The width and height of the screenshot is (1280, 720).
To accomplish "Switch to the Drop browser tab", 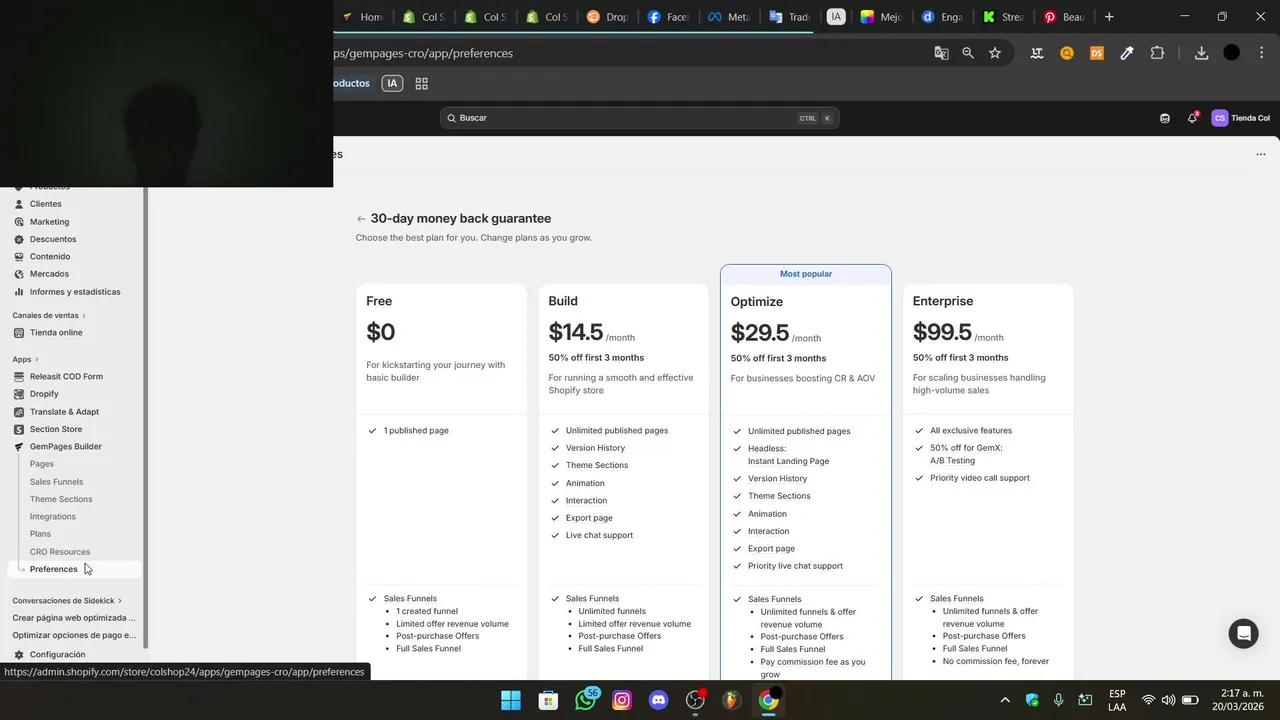I will pyautogui.click(x=608, y=17).
